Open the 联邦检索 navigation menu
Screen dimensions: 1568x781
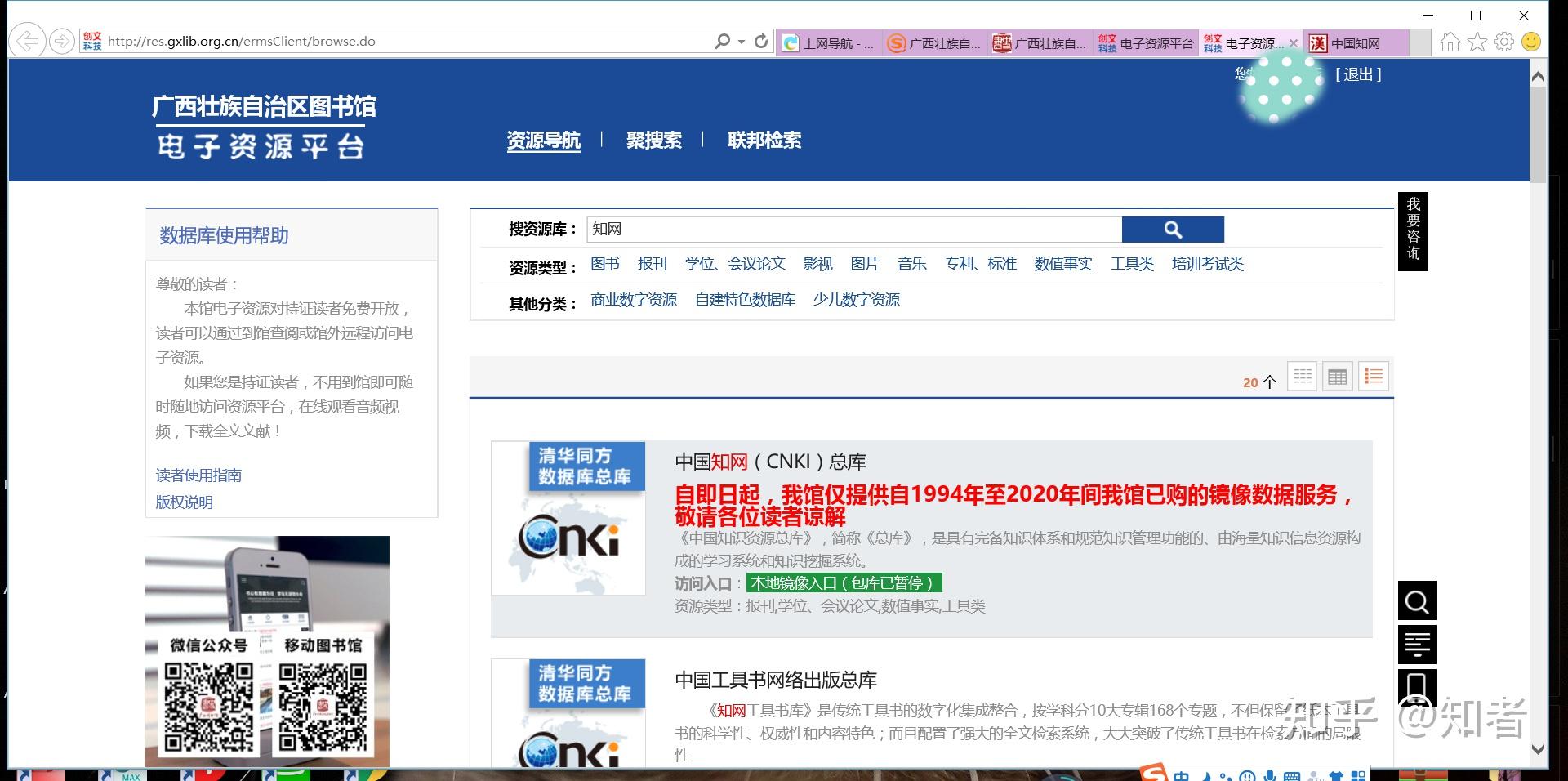coord(764,141)
